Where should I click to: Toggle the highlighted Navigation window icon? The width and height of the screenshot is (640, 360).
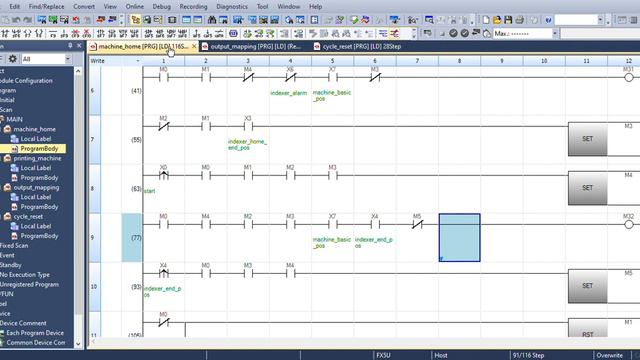click(x=136, y=20)
